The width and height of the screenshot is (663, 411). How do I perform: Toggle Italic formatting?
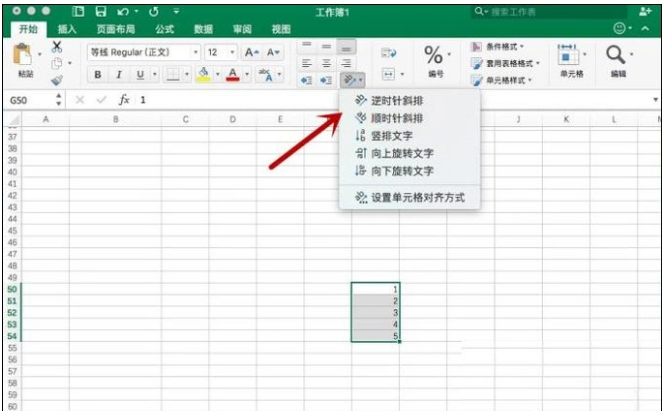(x=119, y=75)
